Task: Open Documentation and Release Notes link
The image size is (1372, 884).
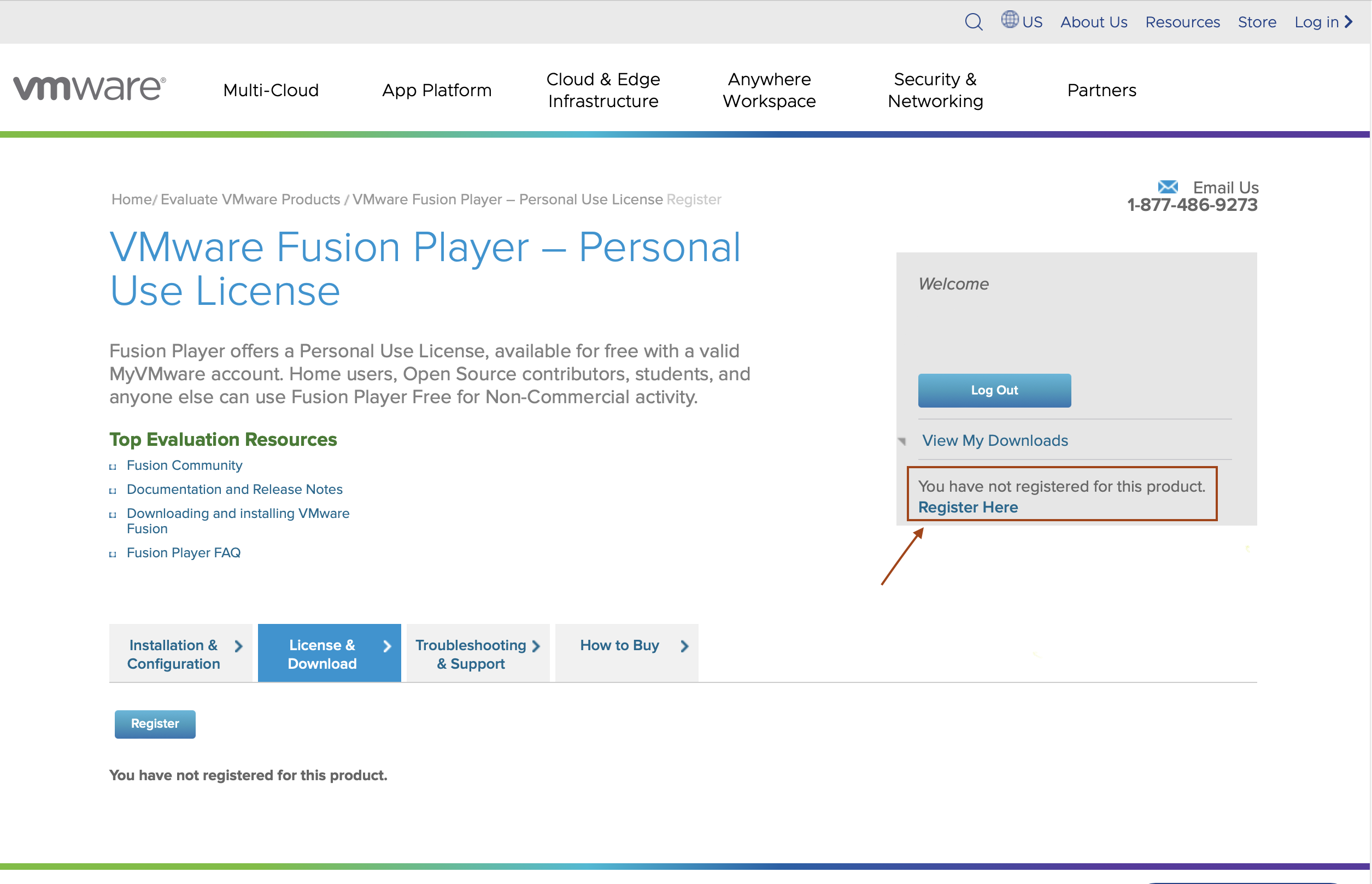Action: (x=234, y=490)
